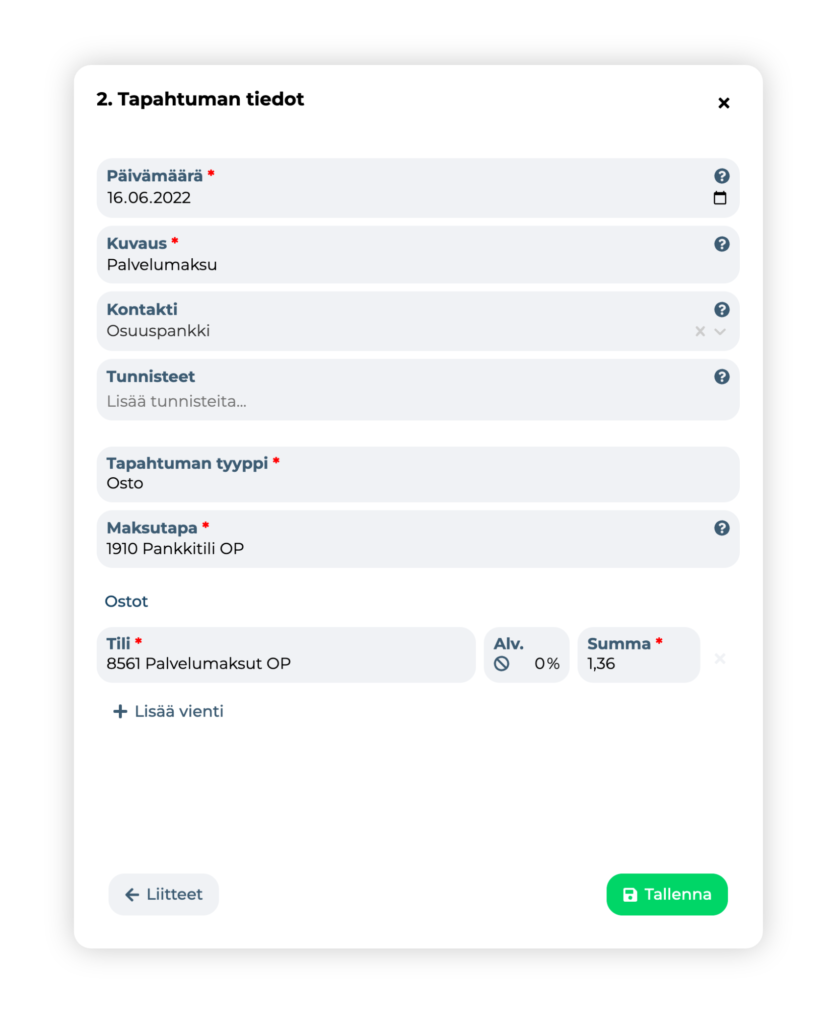The image size is (837, 1024).
Task: Select the Tili account field
Action: [x=286, y=654]
